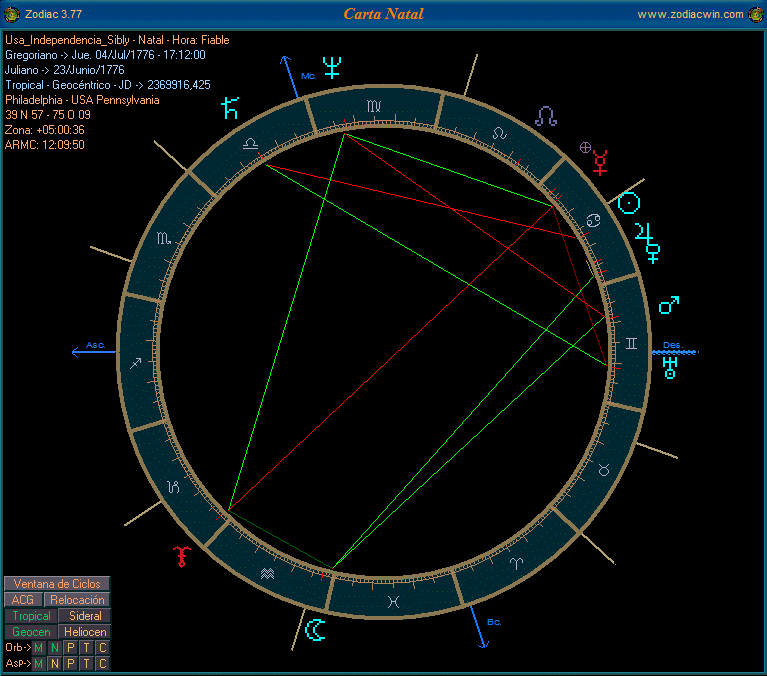
Task: Click the 'Gregoriano -> Jue. 04/Jul/1776' line
Action: [105, 55]
